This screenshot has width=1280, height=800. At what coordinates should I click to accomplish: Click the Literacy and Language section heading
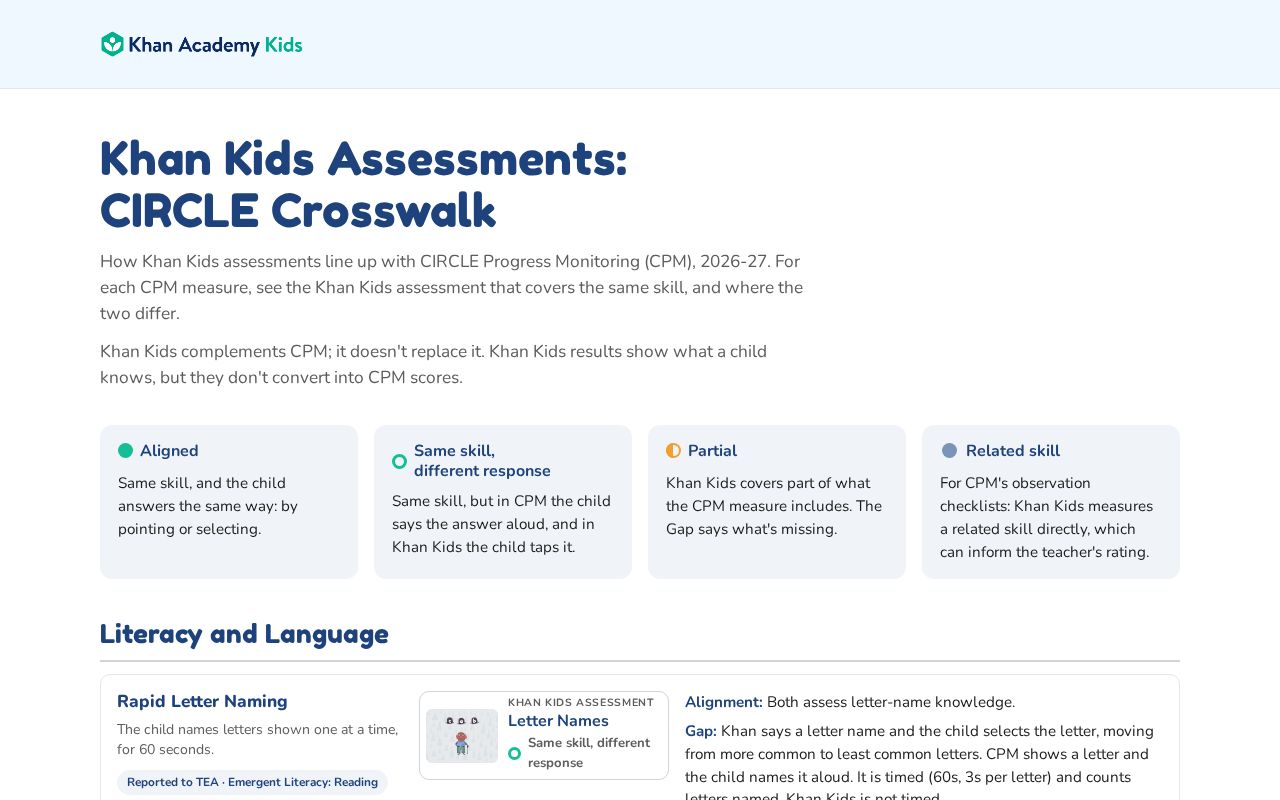click(244, 634)
